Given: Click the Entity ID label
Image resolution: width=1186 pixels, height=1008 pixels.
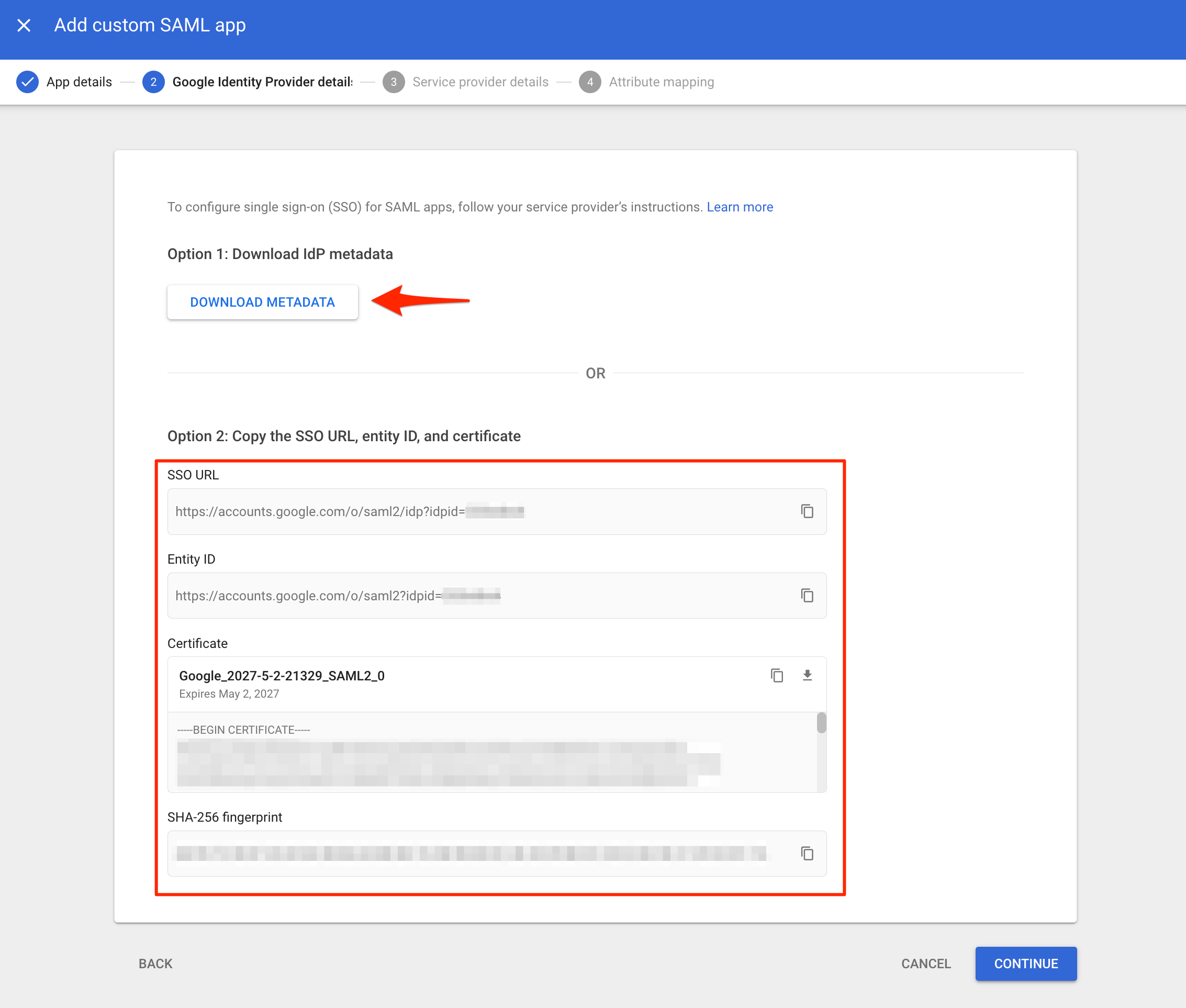Looking at the screenshot, I should click(192, 559).
